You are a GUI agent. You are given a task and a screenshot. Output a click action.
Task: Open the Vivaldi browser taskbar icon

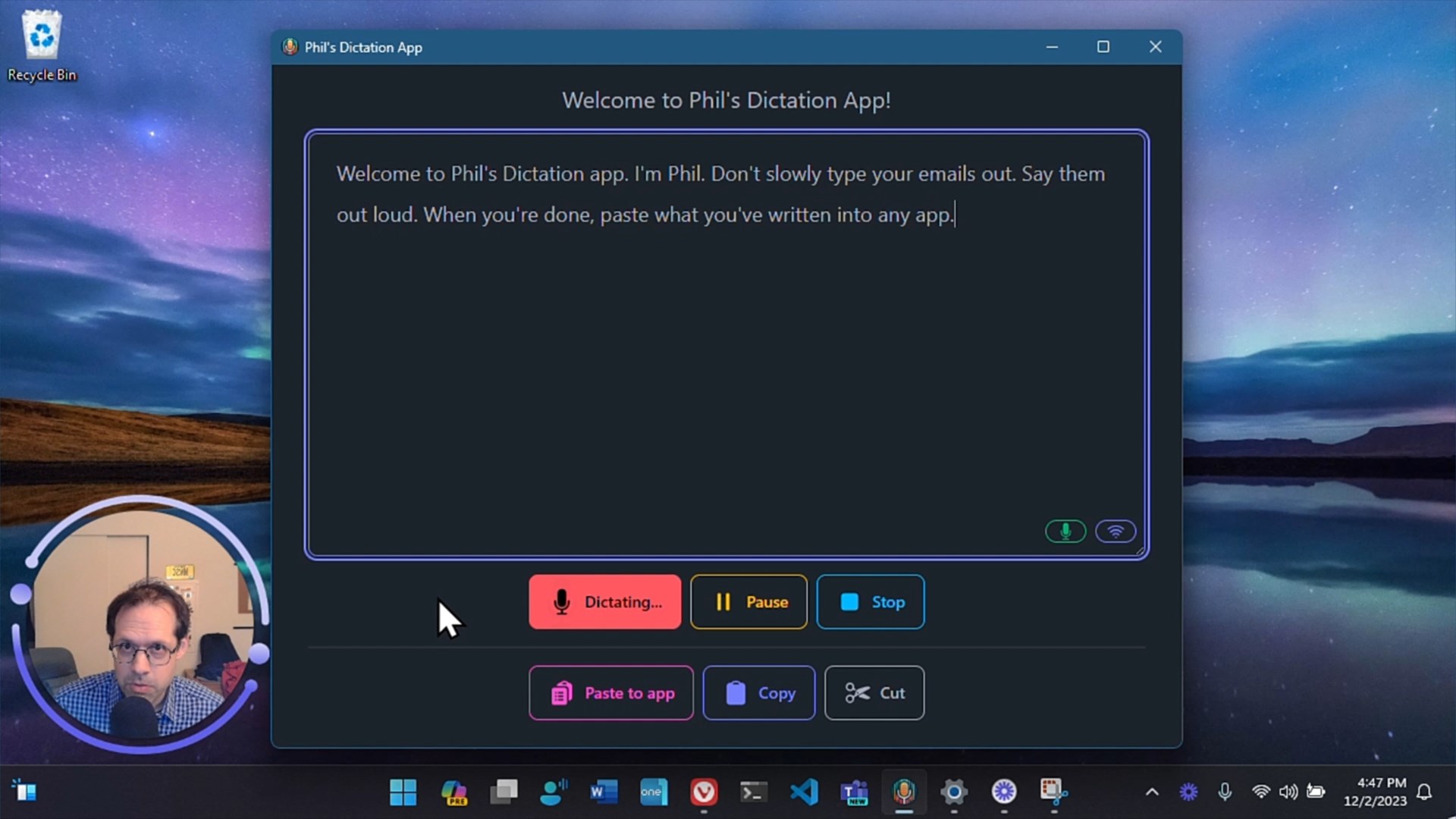704,792
